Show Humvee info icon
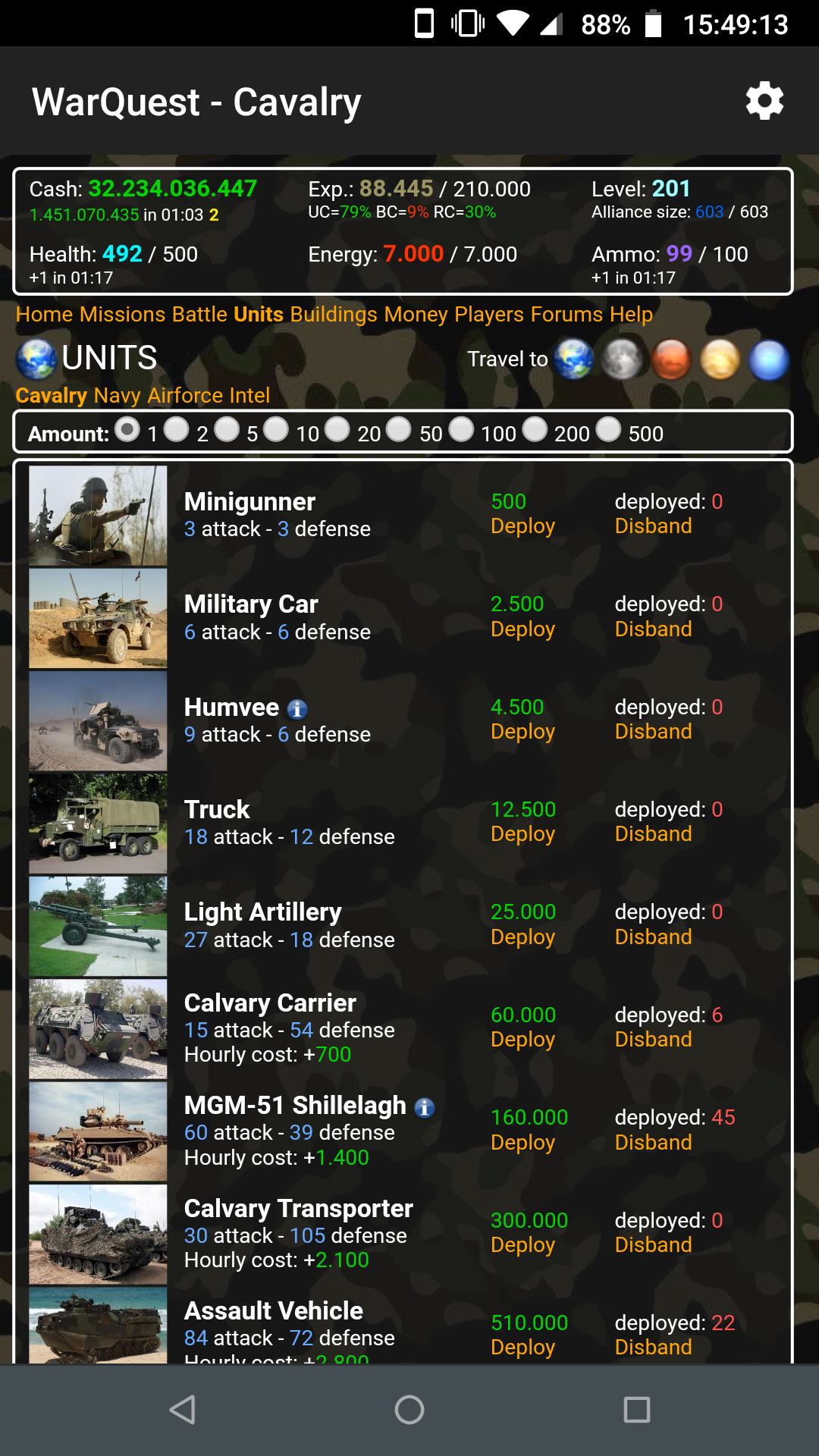 (x=297, y=709)
